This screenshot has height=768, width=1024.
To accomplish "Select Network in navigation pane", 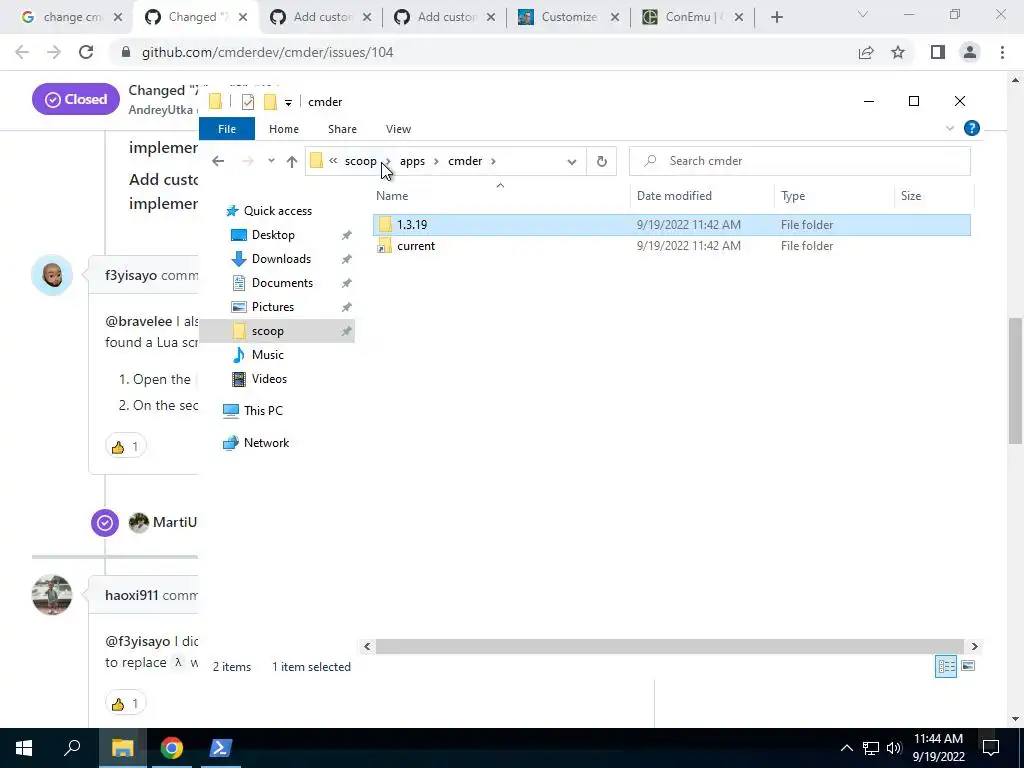I will point(266,443).
